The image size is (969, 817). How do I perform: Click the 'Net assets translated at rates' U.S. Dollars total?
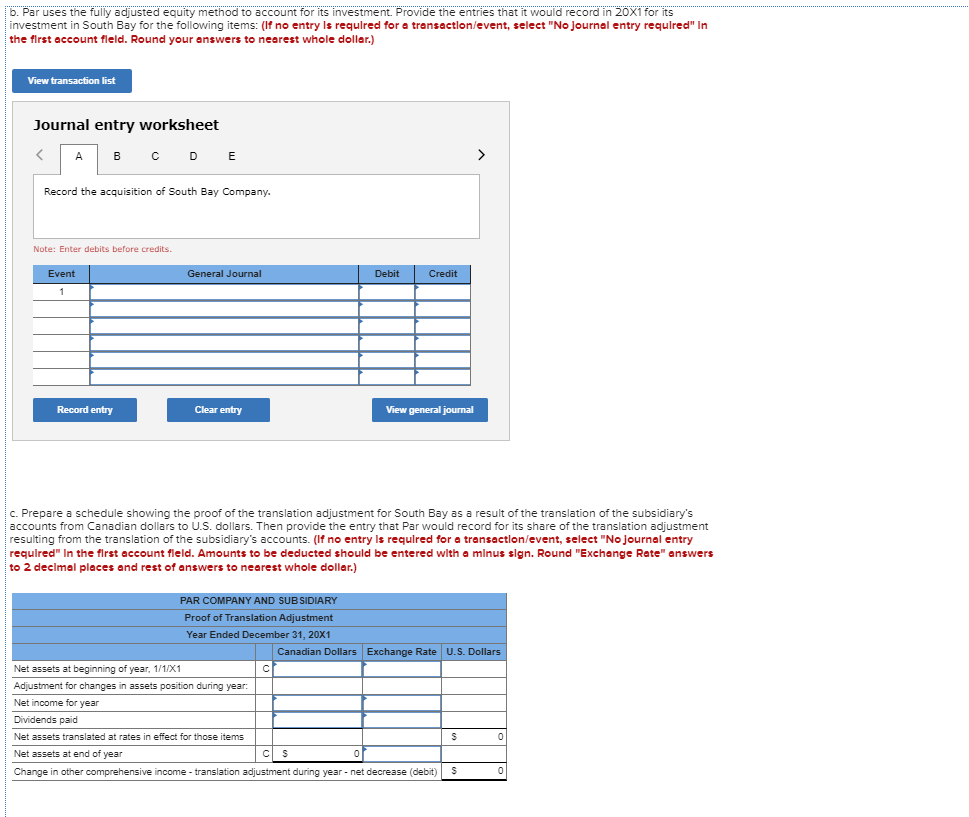pos(474,737)
